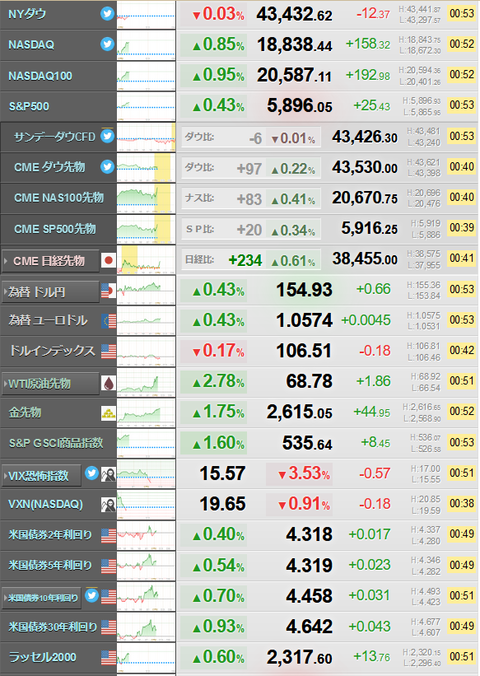Open the CME SP500先物 link

point(55,228)
